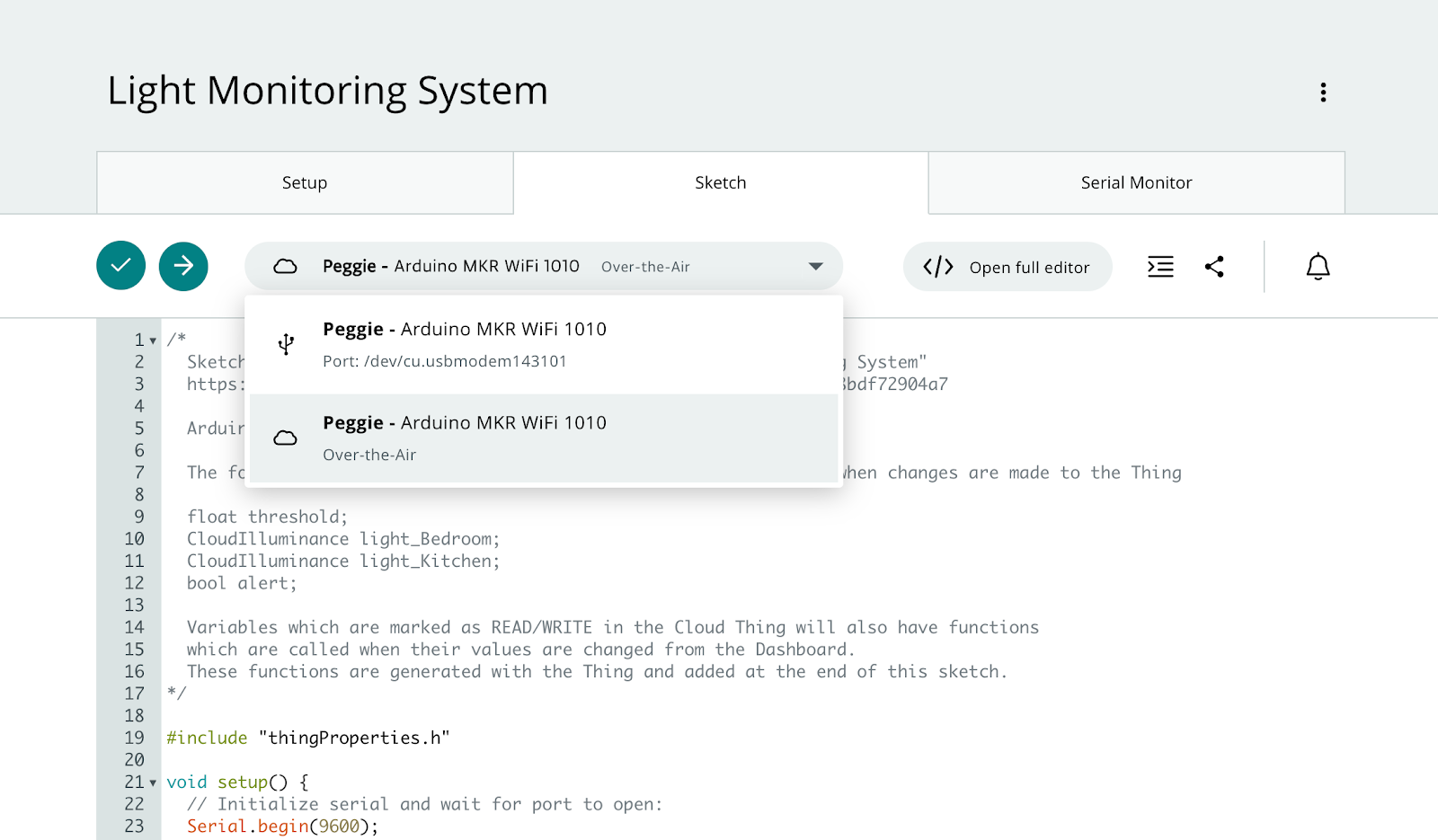
Task: Click the cloud icon in device selector
Action: coord(285,267)
